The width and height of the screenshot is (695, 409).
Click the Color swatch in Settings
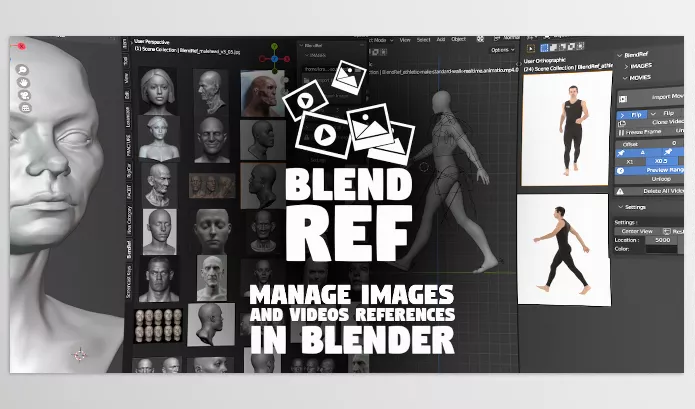(x=661, y=249)
